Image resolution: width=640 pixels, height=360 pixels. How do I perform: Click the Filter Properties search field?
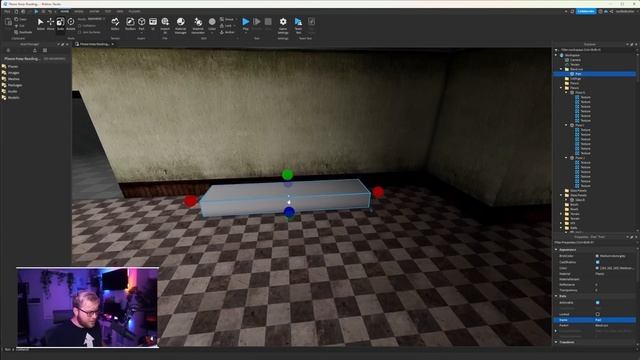(x=595, y=242)
